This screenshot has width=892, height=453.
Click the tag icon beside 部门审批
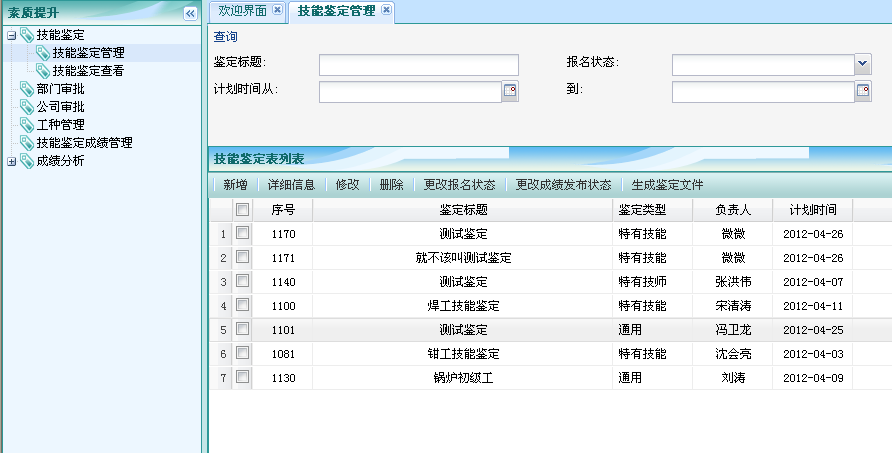[27, 89]
